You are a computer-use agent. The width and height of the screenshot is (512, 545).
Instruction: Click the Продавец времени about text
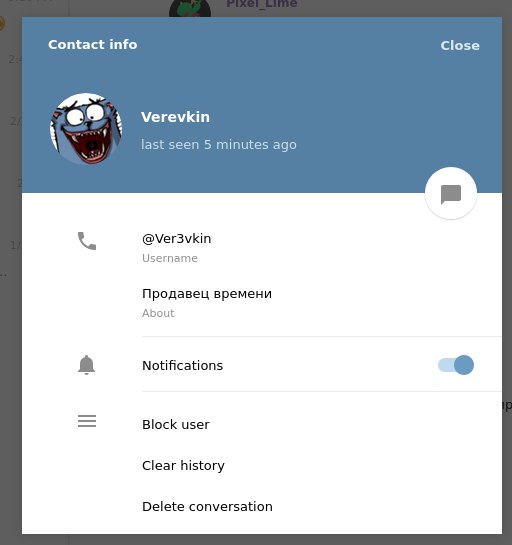207,294
